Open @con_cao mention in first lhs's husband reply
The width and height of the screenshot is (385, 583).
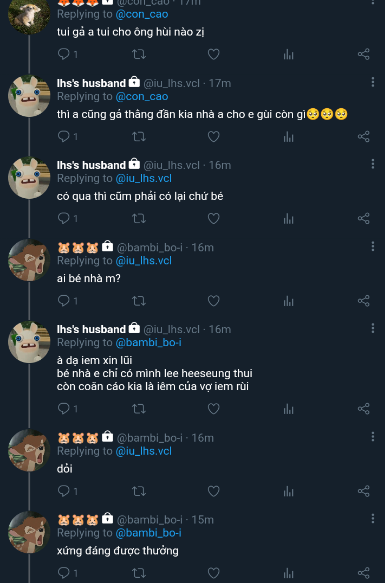(142, 96)
